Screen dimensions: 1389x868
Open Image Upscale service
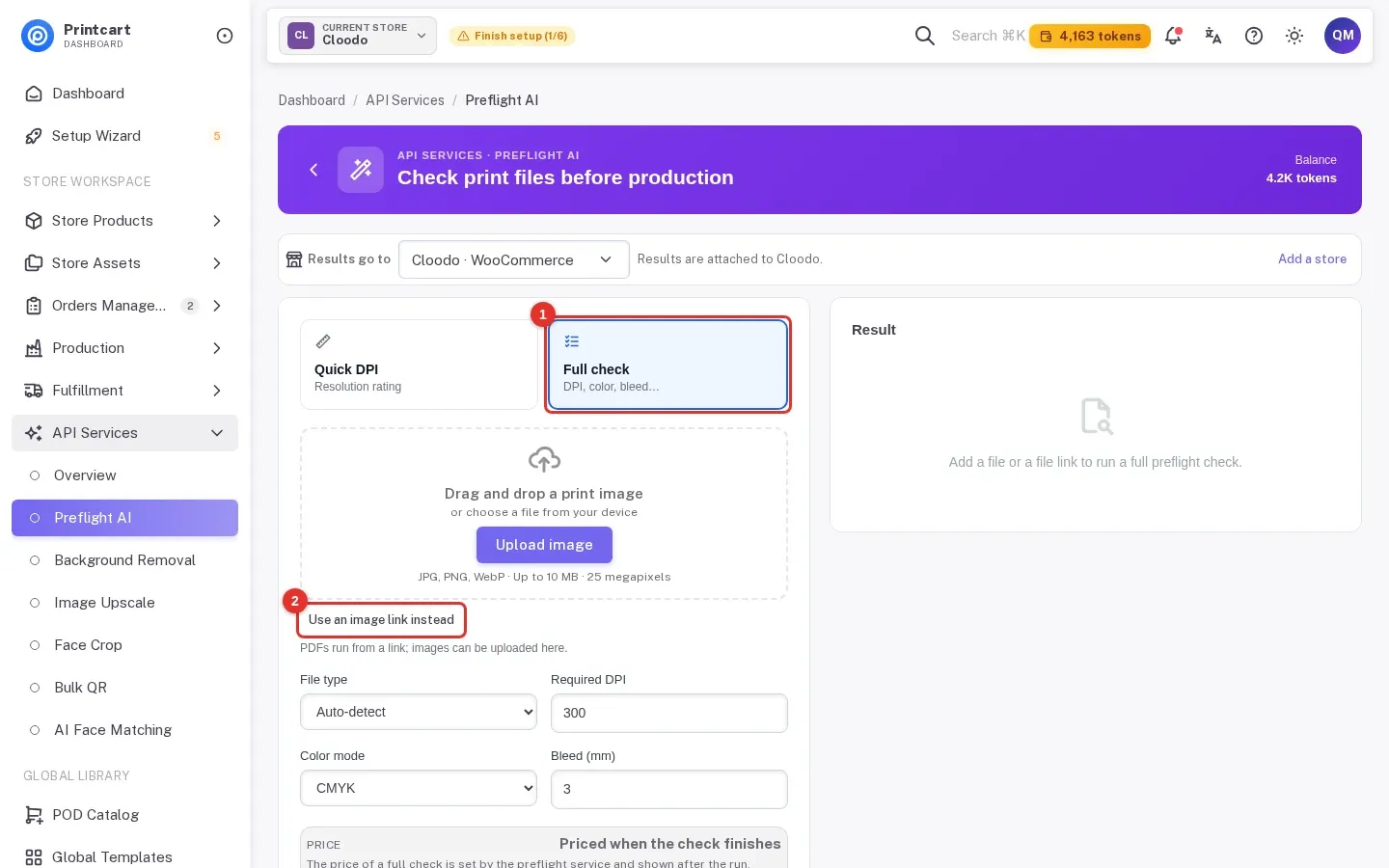(x=124, y=603)
